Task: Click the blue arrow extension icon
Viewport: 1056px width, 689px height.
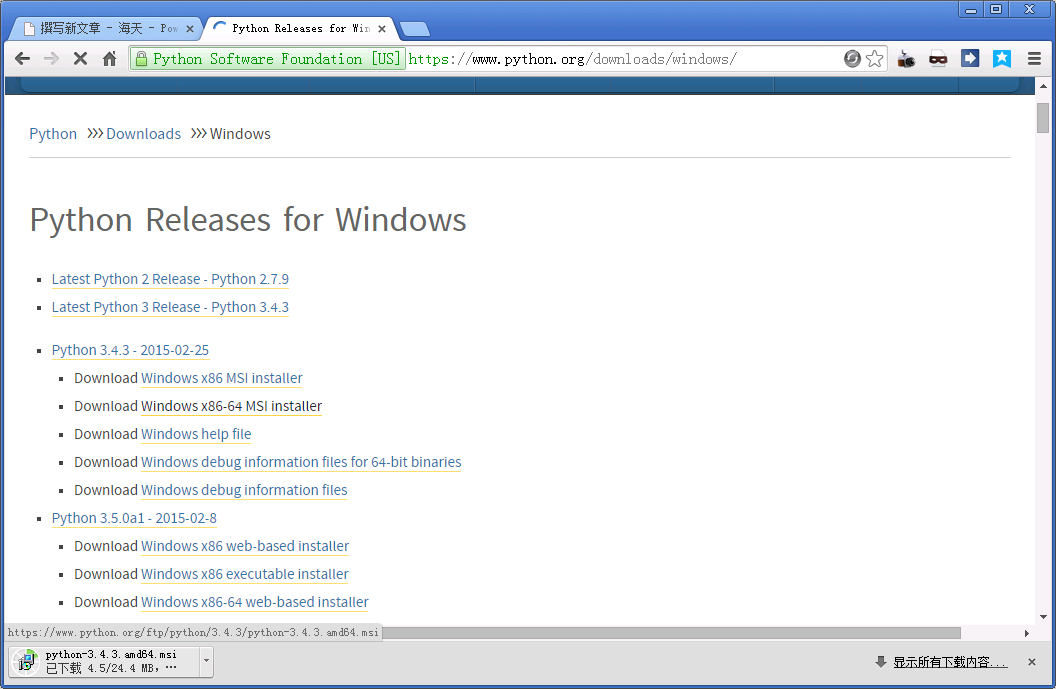Action: 970,59
